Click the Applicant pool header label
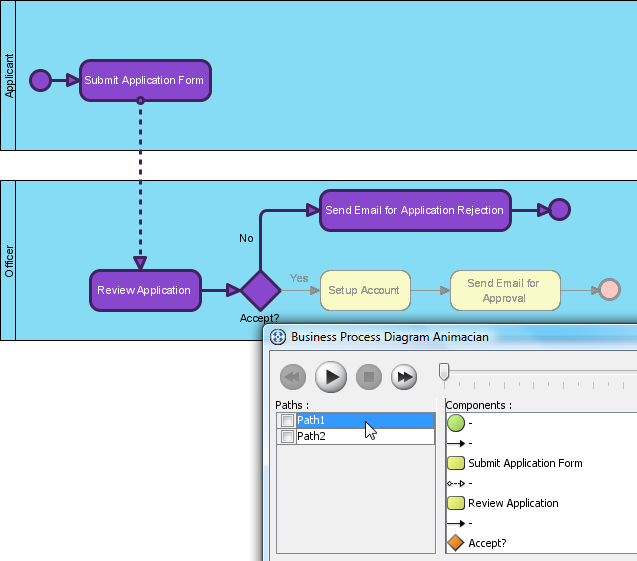This screenshot has height=561, width=637. tap(9, 76)
